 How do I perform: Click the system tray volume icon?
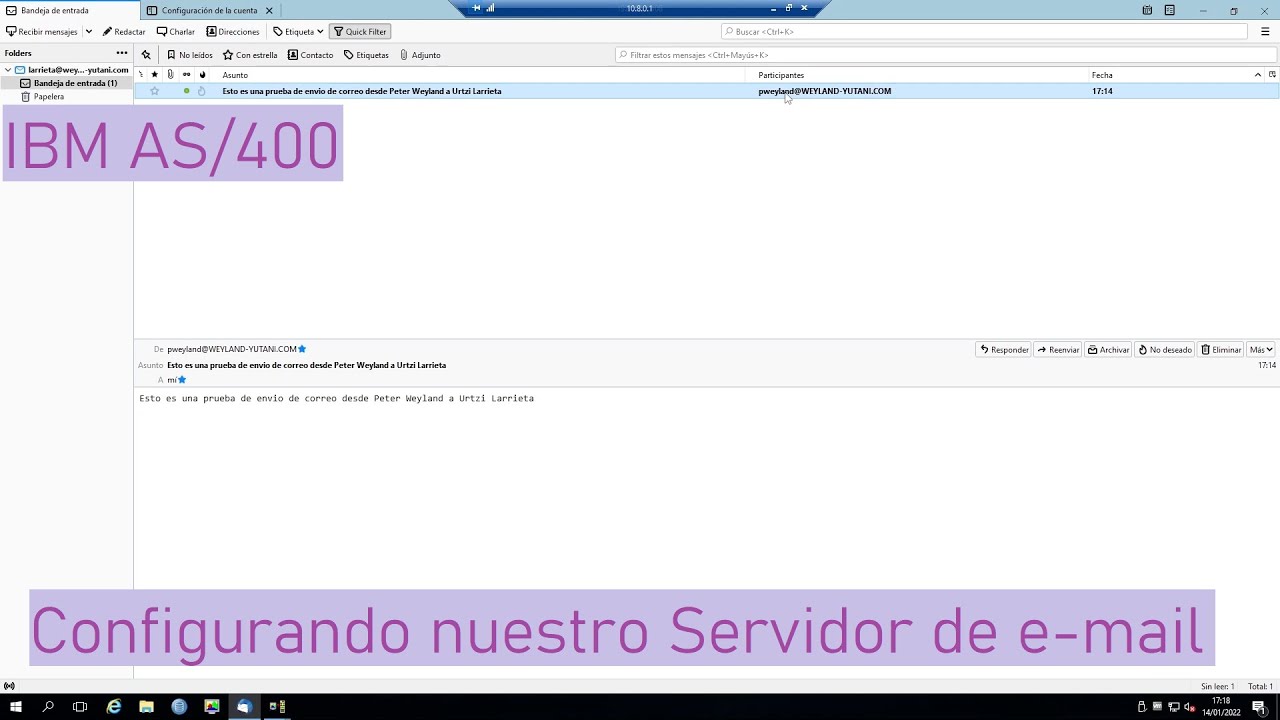tap(1189, 707)
